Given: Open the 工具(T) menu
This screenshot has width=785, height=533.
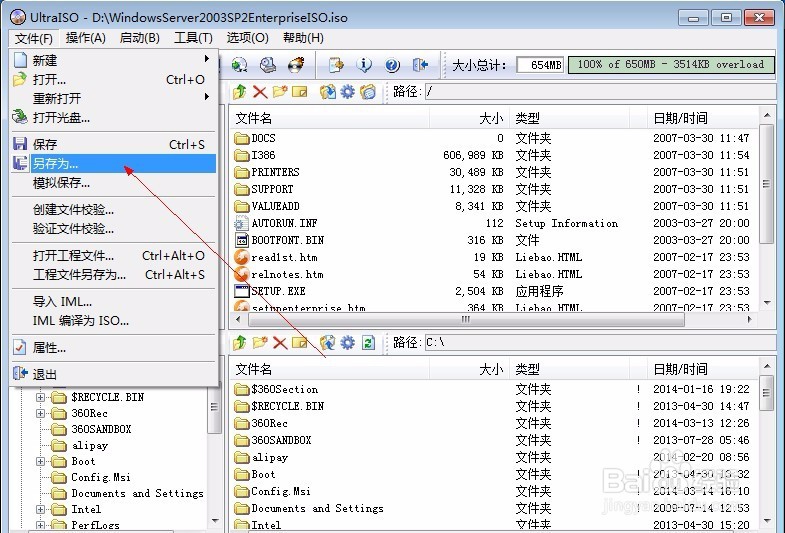Looking at the screenshot, I should pyautogui.click(x=193, y=38).
